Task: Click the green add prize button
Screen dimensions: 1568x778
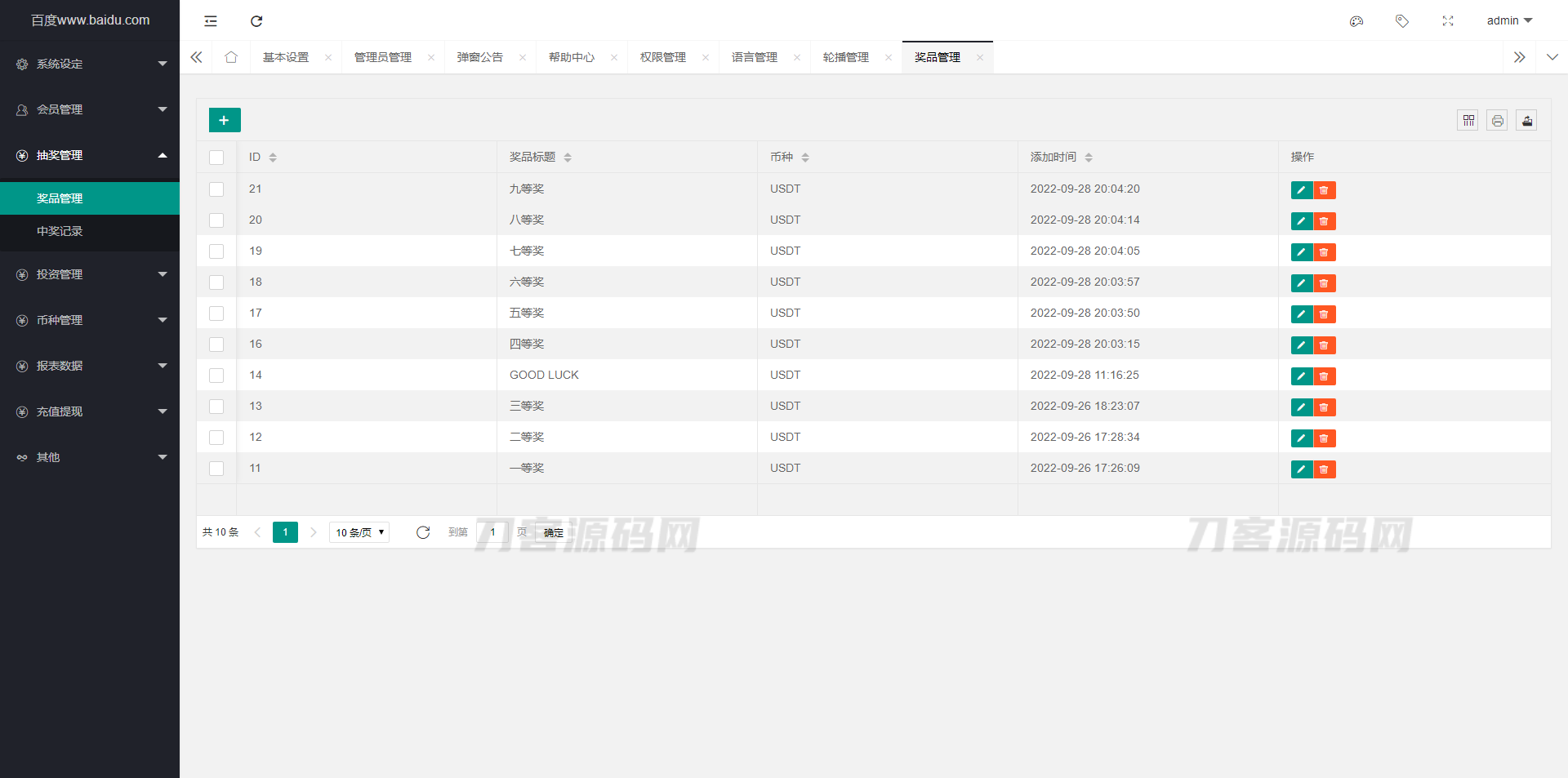Action: (x=225, y=120)
